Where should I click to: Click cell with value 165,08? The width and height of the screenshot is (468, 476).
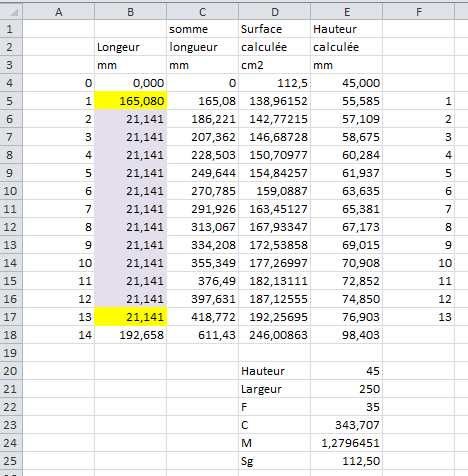point(202,101)
